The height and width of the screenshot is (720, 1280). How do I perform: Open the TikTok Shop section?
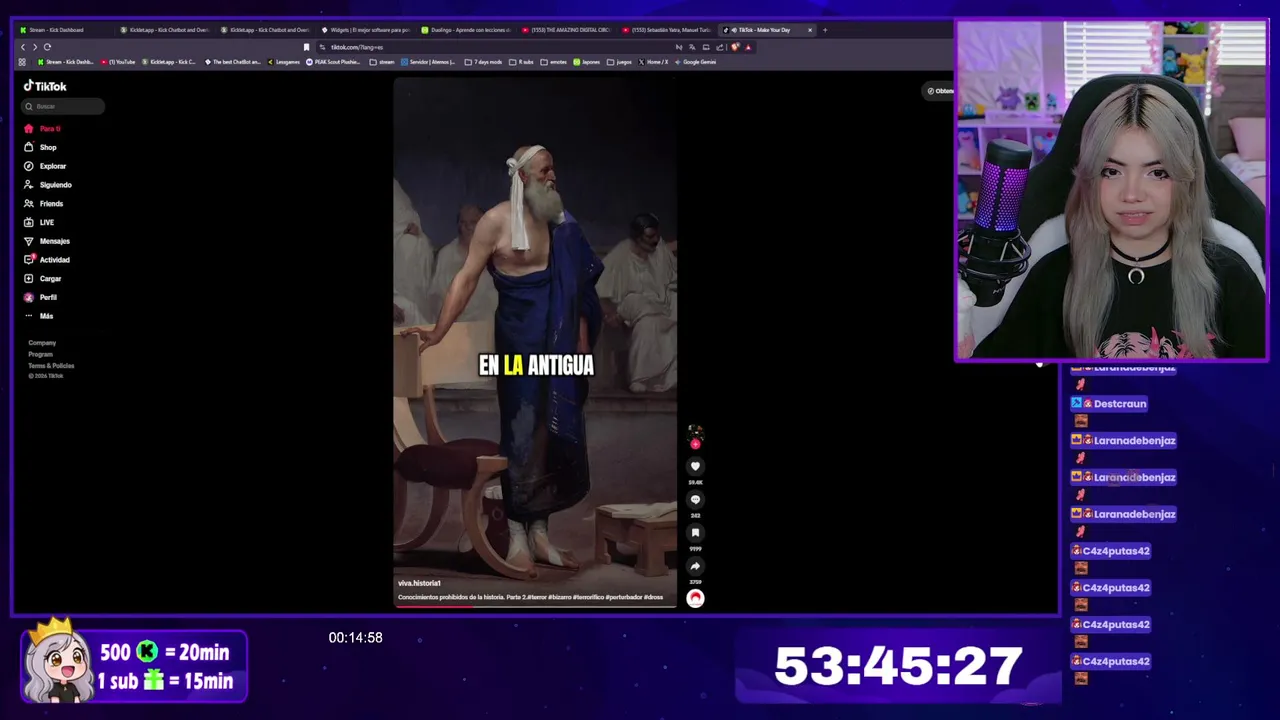(41, 147)
